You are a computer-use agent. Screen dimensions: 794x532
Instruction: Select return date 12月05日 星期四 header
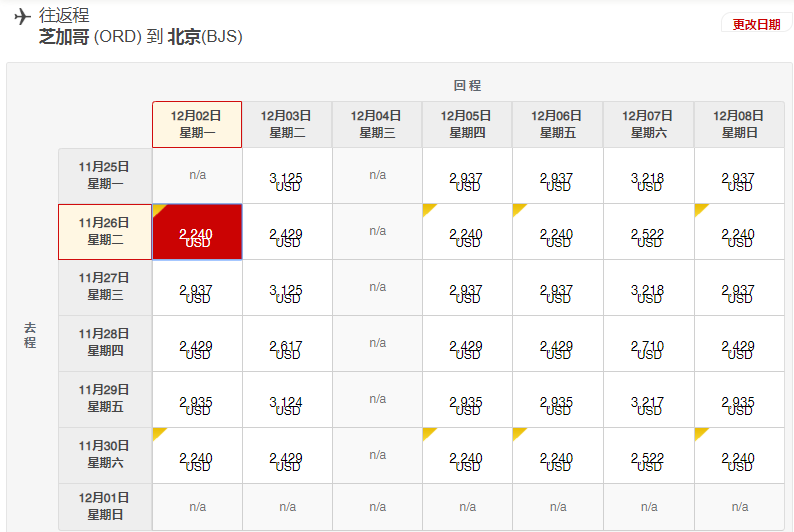click(467, 125)
